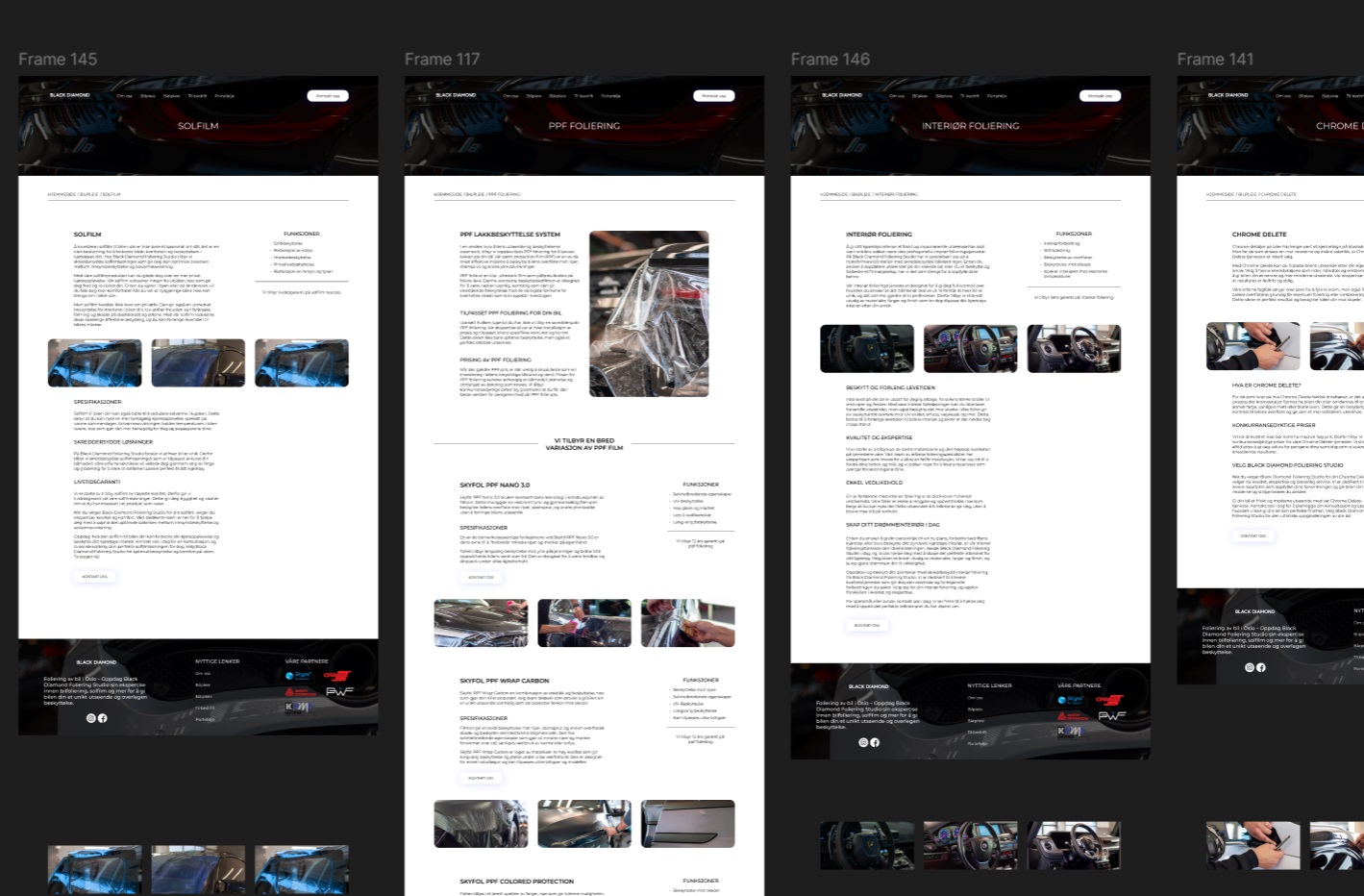1364x896 pixels.
Task: Click the Black Diamond logo in Frame 146 header
Action: click(x=842, y=95)
